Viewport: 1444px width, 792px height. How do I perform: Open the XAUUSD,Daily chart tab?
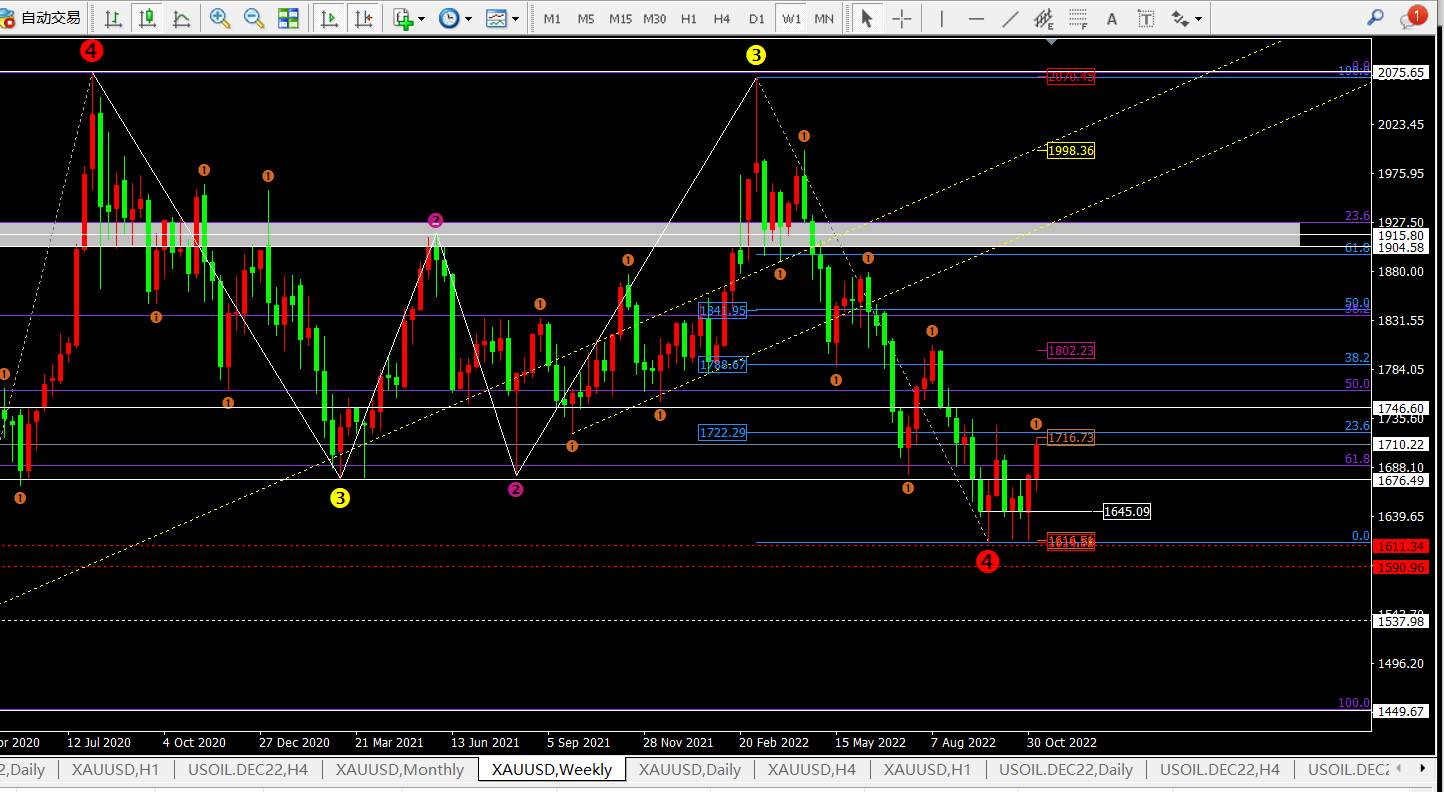pos(690,769)
